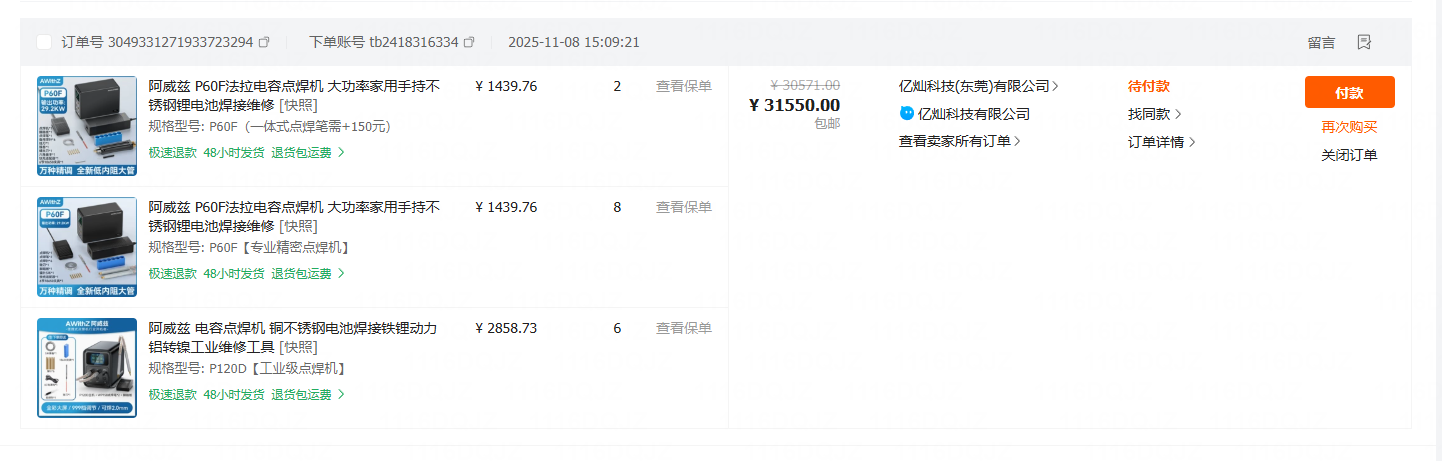Viewport: 1442px width, 461px height.
Task: Copy the order number 3049331271933723294
Action: tap(264, 43)
